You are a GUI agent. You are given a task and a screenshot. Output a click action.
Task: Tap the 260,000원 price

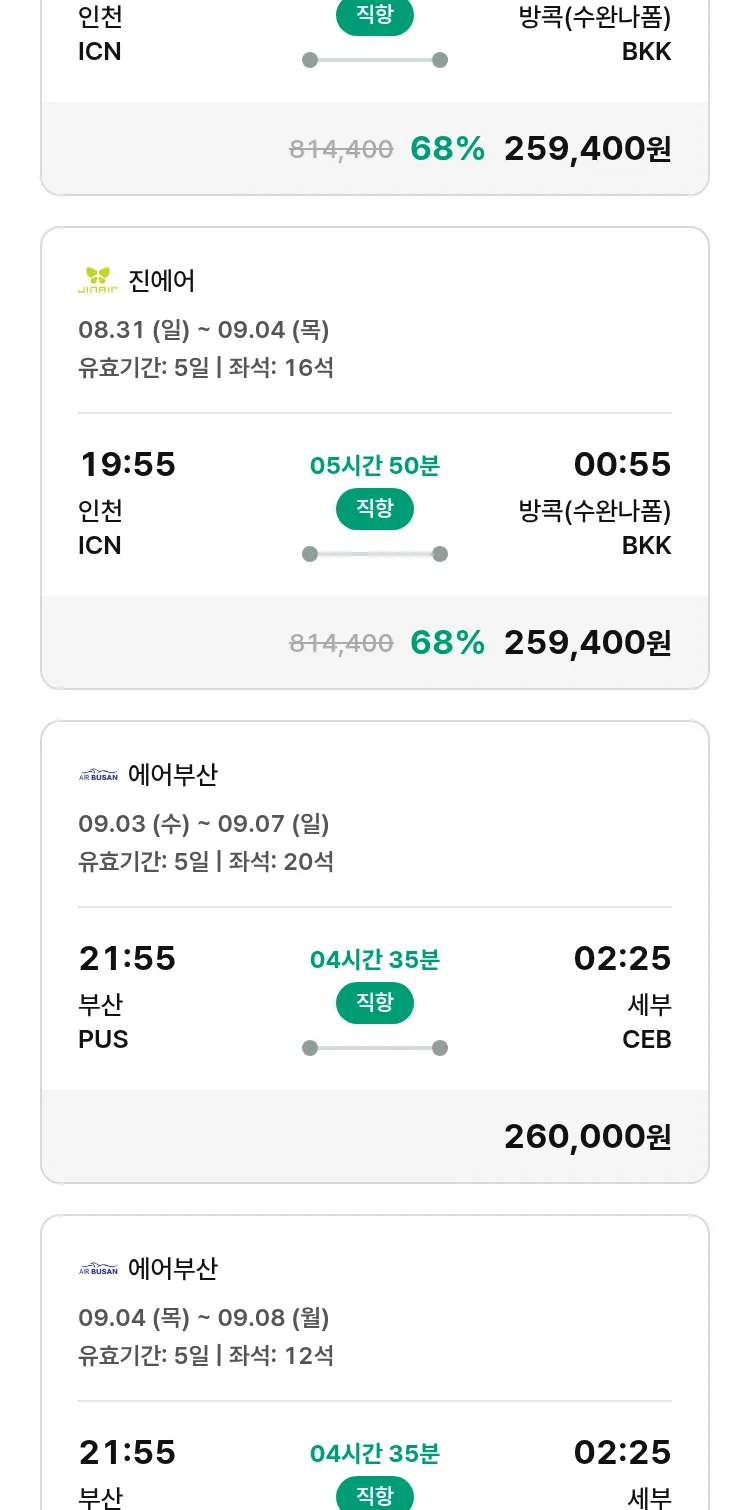pyautogui.click(x=587, y=1136)
